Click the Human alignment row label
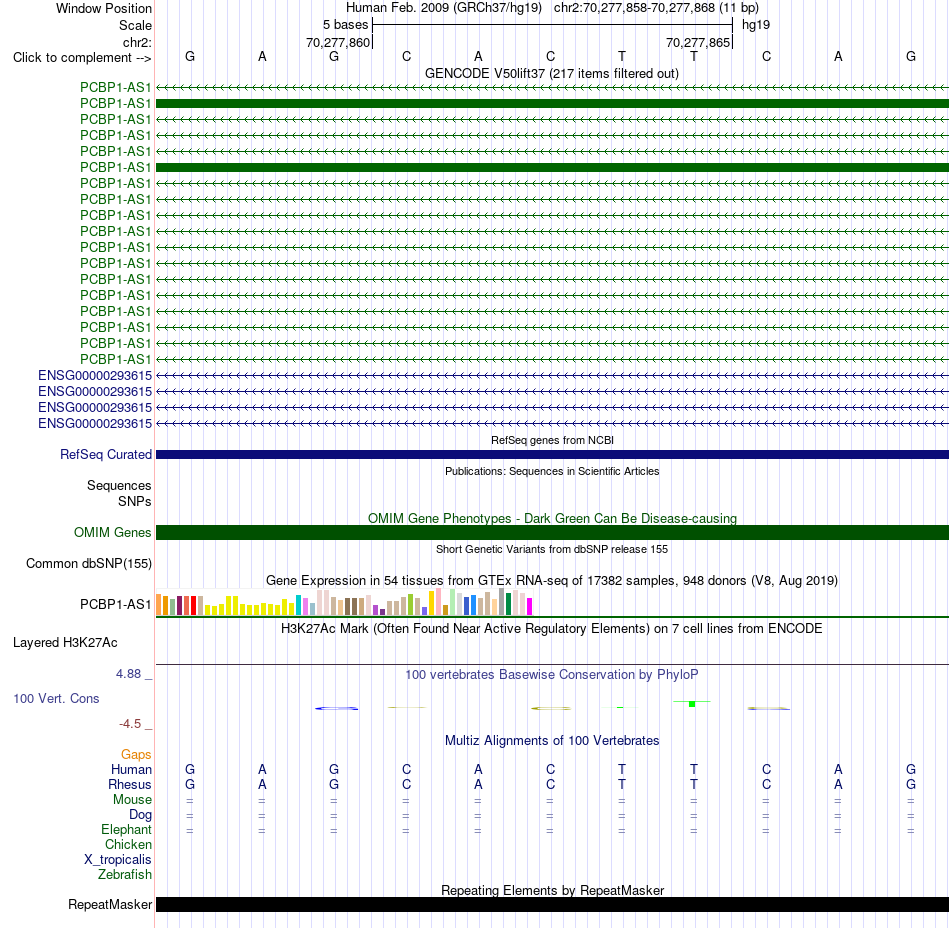Screen dimensions: 950x928 [x=131, y=769]
